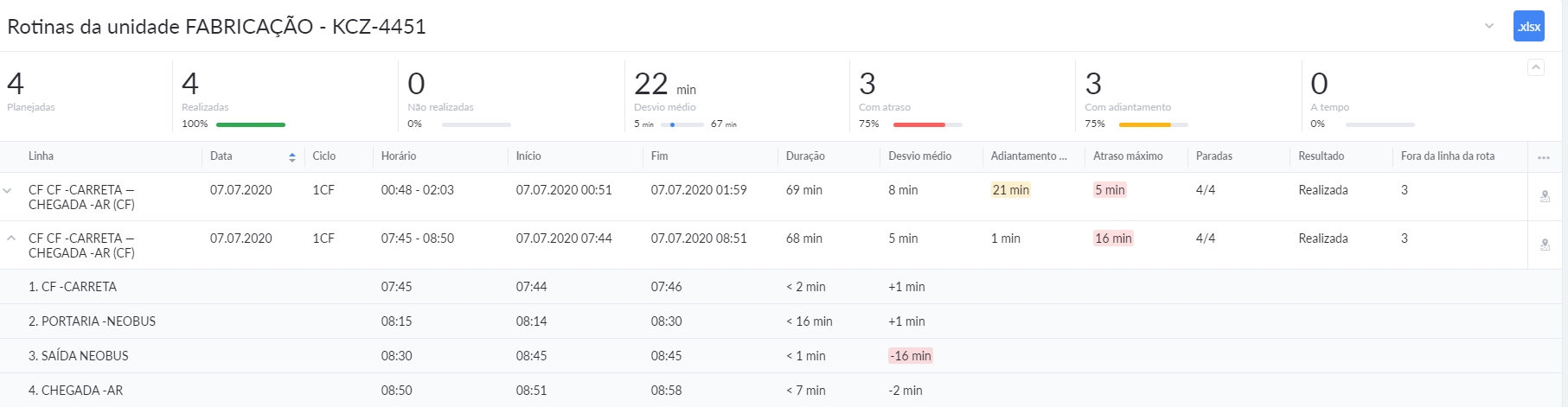The image size is (1568, 407).
Task: Collapse the 07:45 - 08:50 routine row
Action: pos(11,238)
